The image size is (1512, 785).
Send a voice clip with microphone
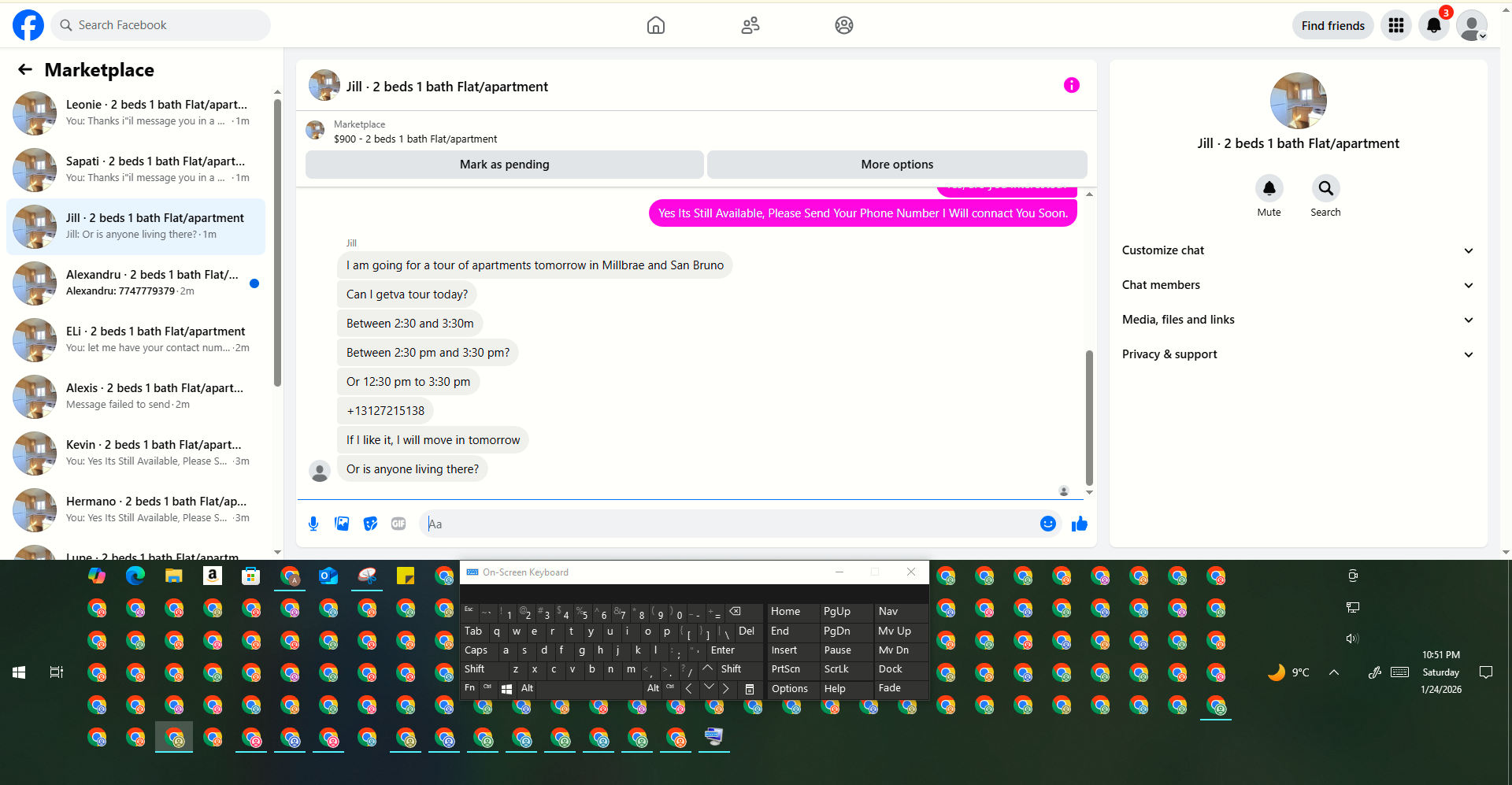(x=313, y=524)
